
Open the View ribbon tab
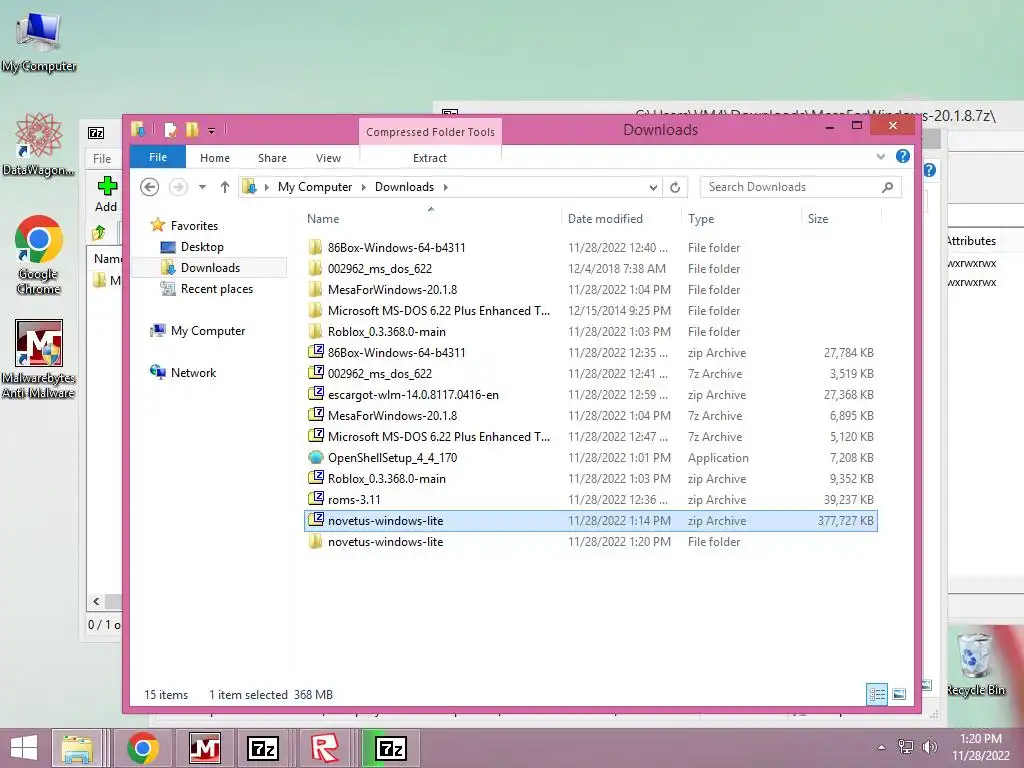[x=328, y=158]
